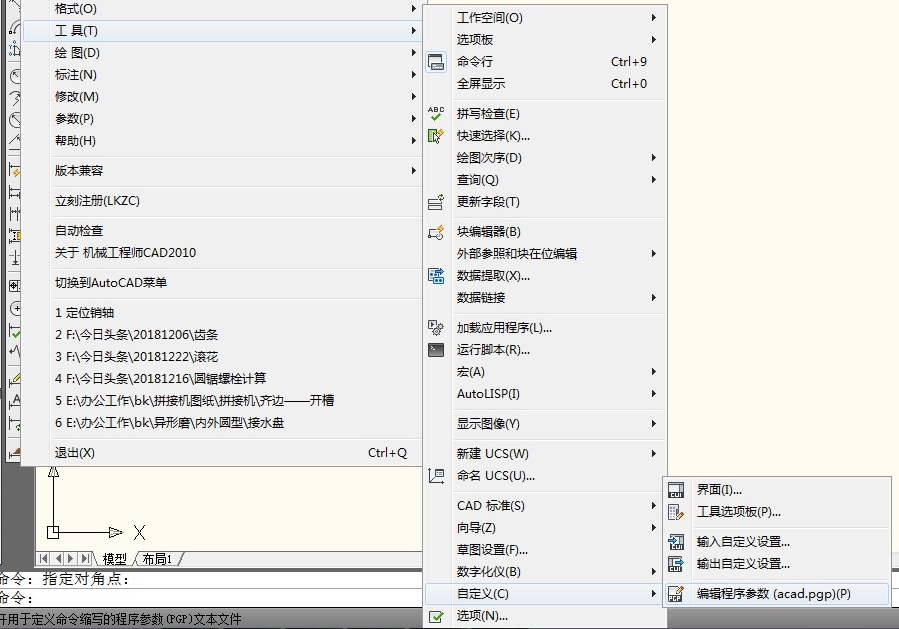Image resolution: width=899 pixels, height=629 pixels.
Task: Open recent file 20181206\齿条
Action: (x=221, y=334)
